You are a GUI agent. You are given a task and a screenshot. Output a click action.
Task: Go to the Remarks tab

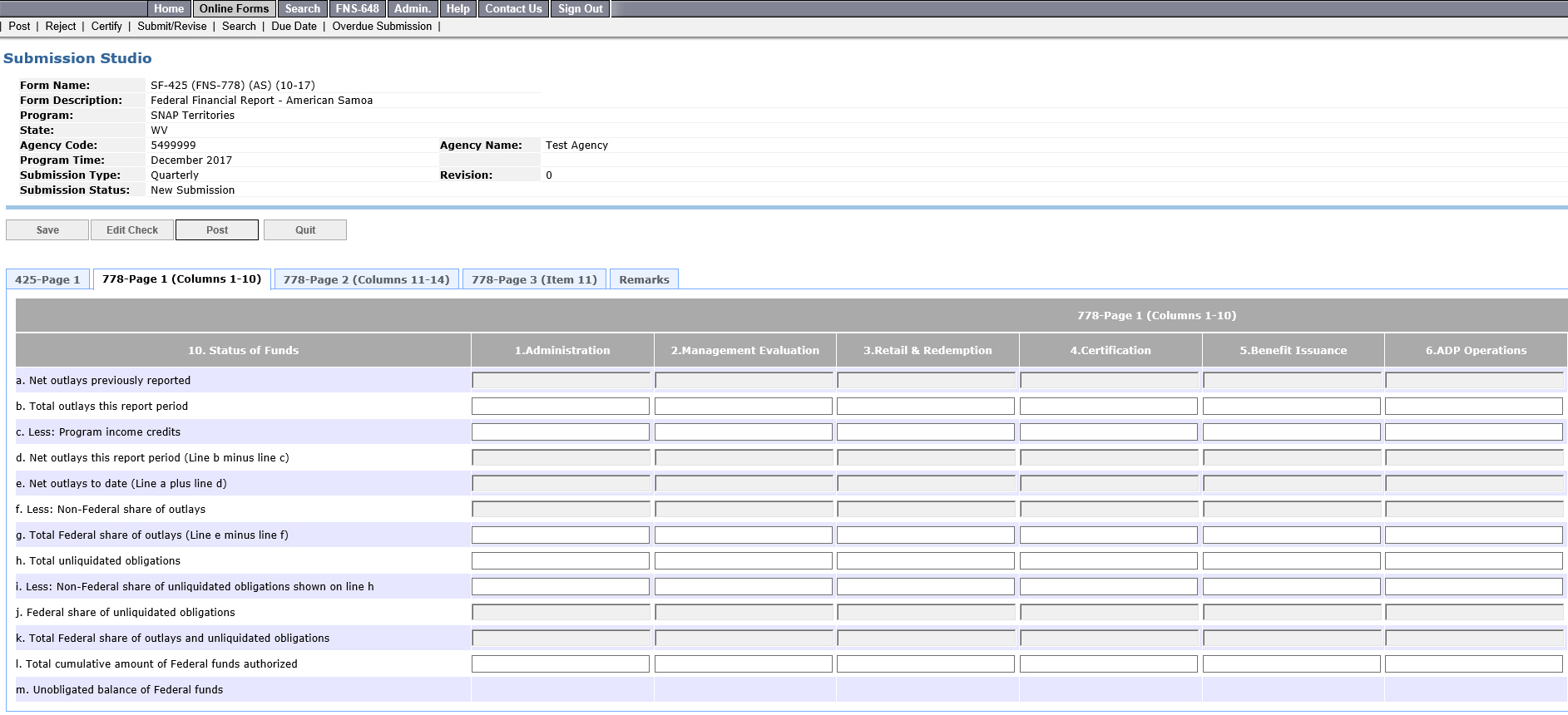coord(644,279)
